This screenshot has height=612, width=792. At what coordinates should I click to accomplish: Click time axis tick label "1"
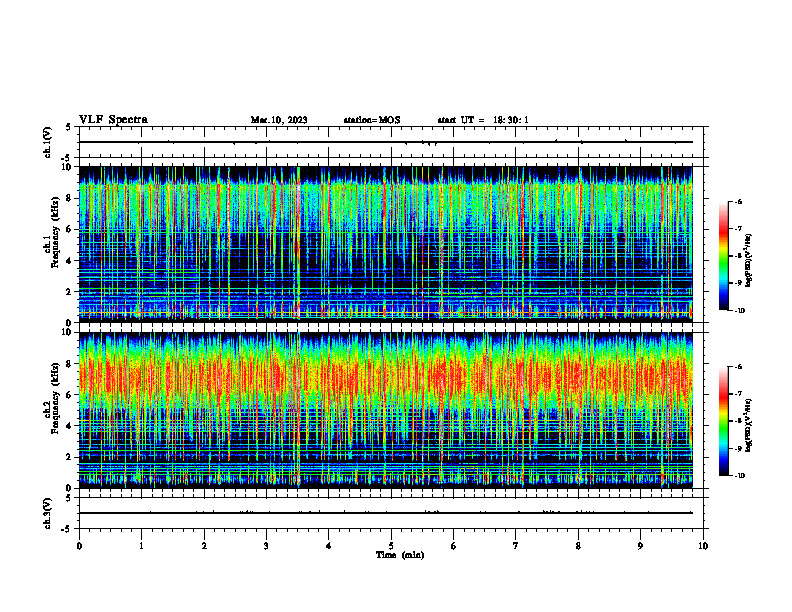click(141, 546)
